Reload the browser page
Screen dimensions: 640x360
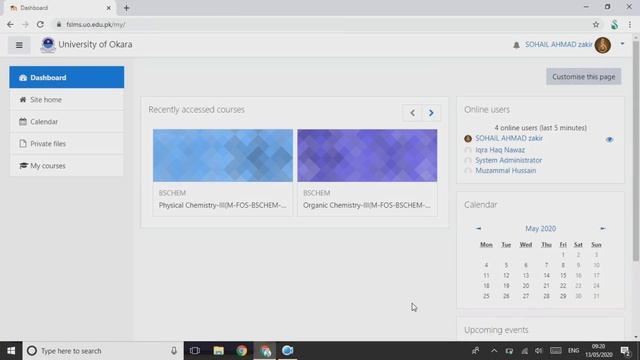[40, 24]
